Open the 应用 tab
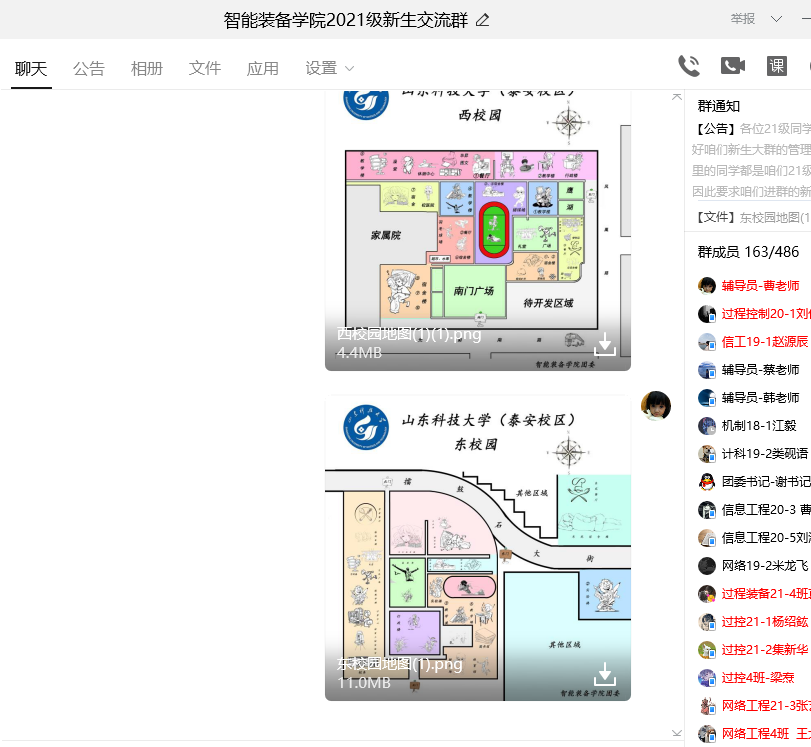The width and height of the screenshot is (811, 747). click(263, 68)
